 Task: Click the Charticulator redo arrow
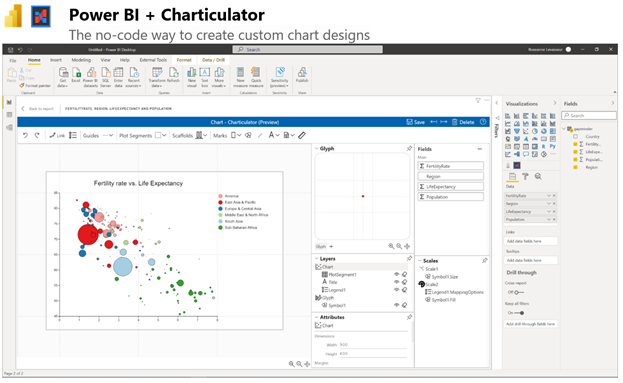[x=37, y=135]
